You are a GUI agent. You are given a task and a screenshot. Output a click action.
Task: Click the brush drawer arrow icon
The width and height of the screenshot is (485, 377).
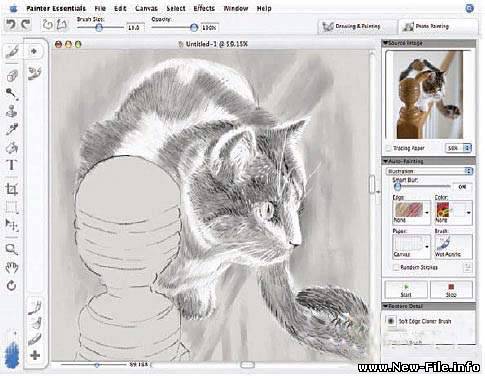tap(34, 51)
